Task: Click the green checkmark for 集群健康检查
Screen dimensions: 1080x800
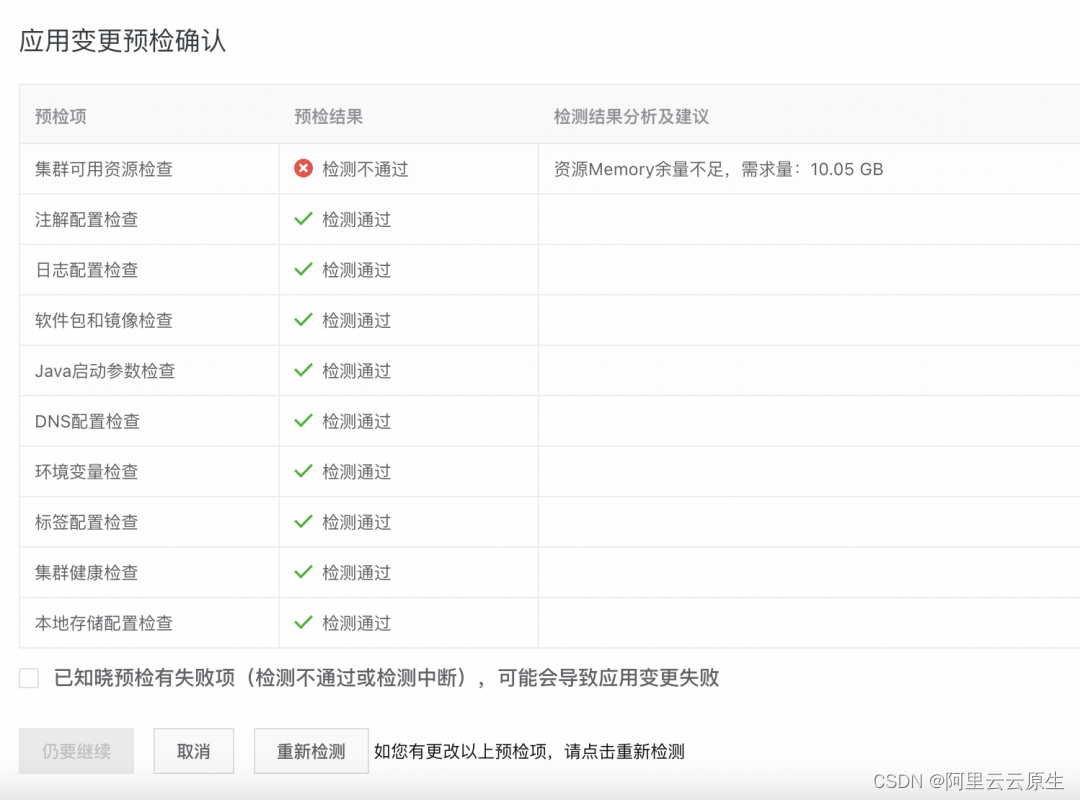Action: tap(303, 572)
